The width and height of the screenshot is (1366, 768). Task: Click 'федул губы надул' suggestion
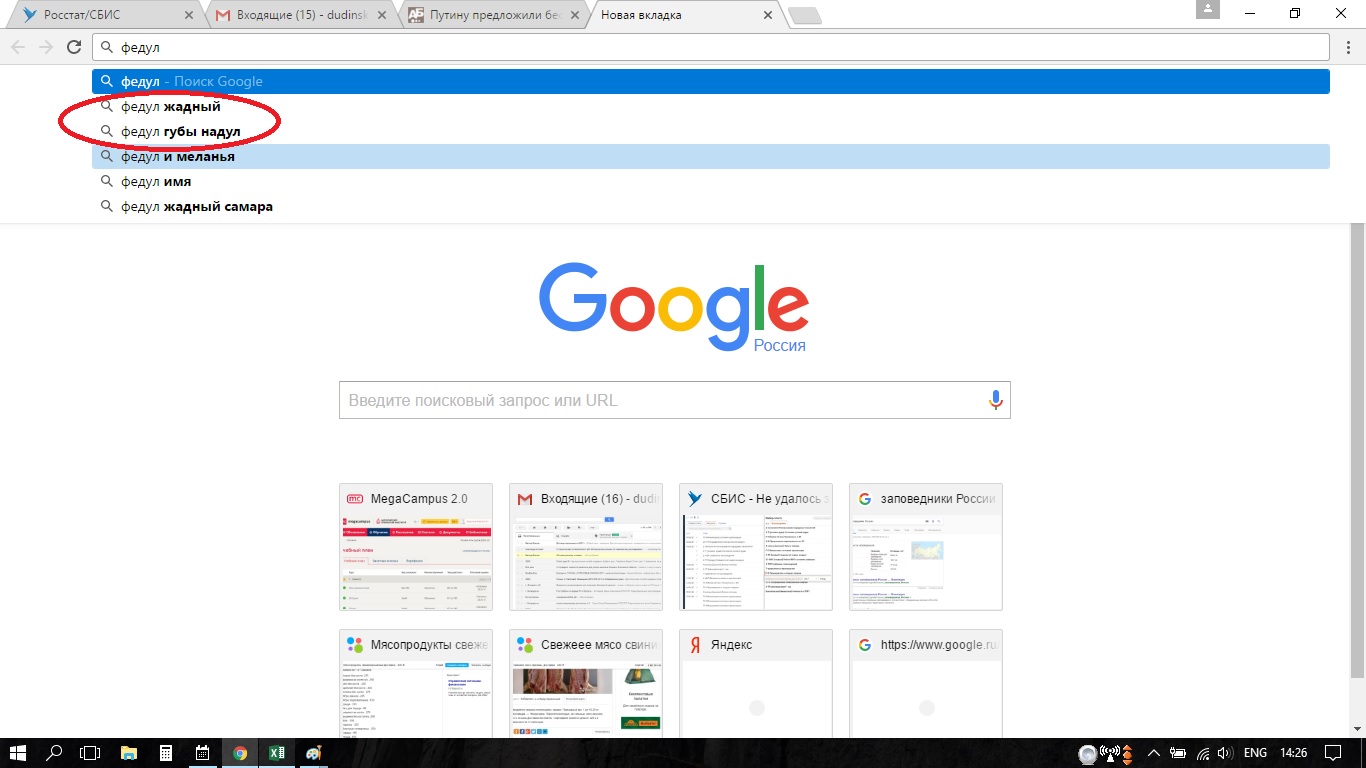pos(181,132)
